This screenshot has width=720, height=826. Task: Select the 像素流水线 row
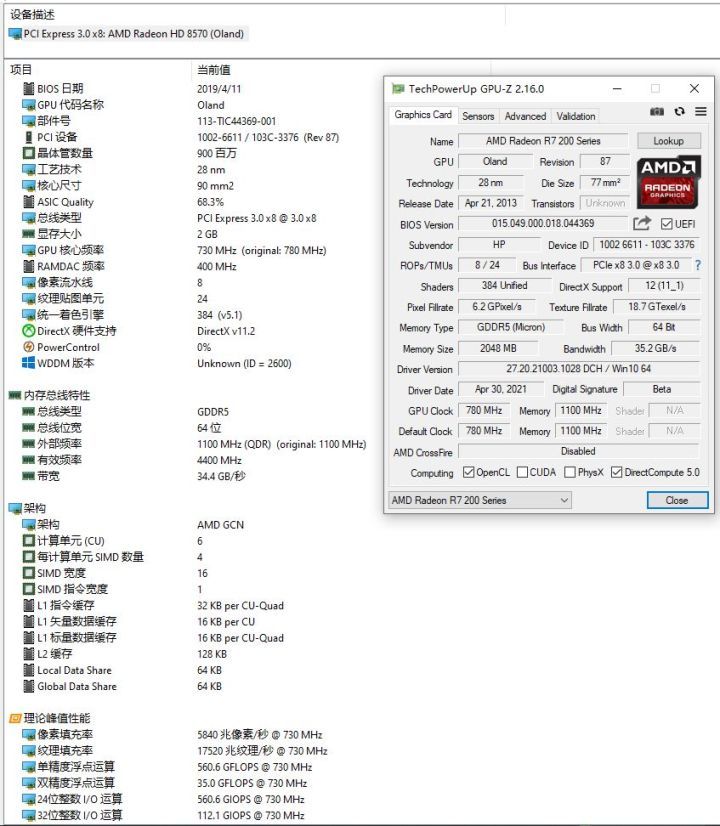click(65, 282)
